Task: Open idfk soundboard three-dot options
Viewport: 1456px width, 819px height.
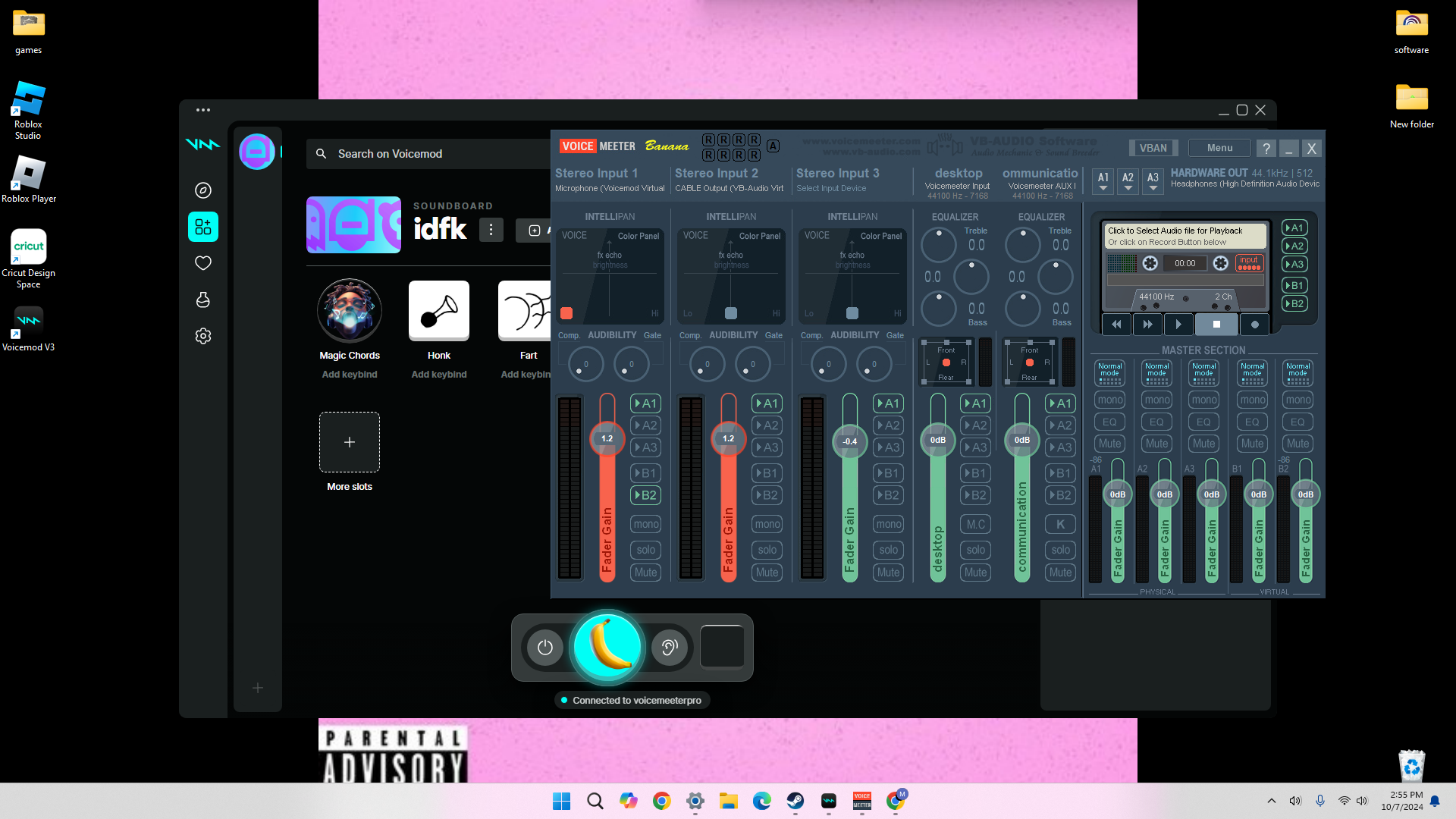Action: (x=491, y=230)
